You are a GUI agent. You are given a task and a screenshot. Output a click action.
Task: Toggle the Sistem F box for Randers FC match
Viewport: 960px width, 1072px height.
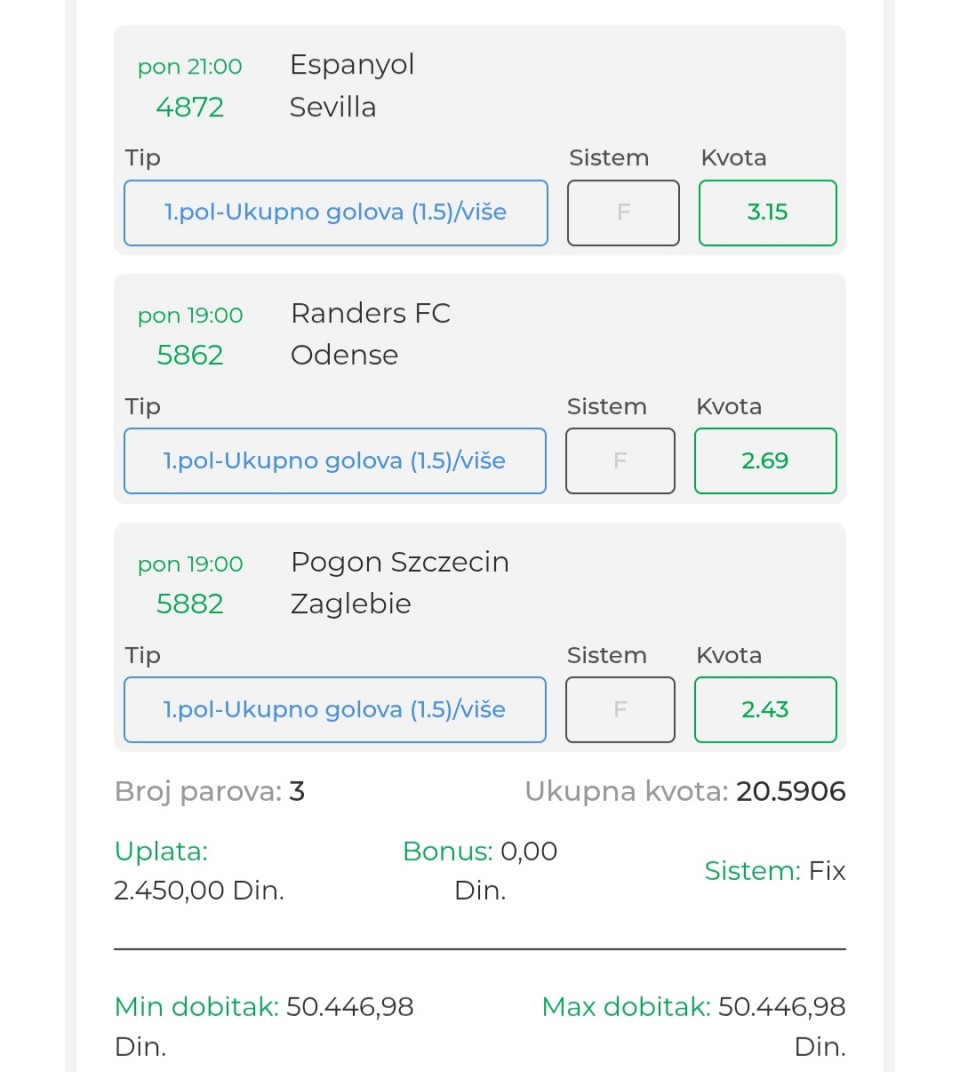coord(620,461)
